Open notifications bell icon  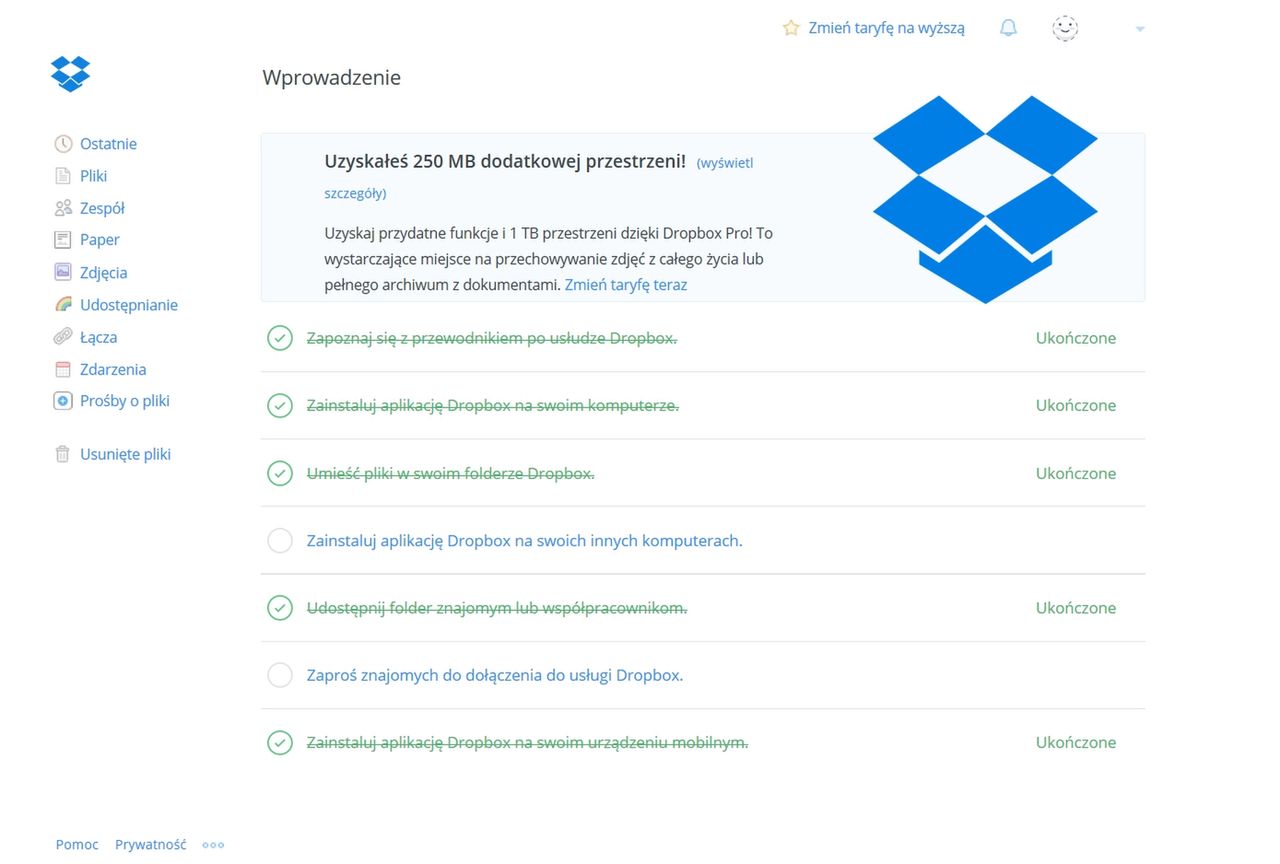pos(1008,28)
